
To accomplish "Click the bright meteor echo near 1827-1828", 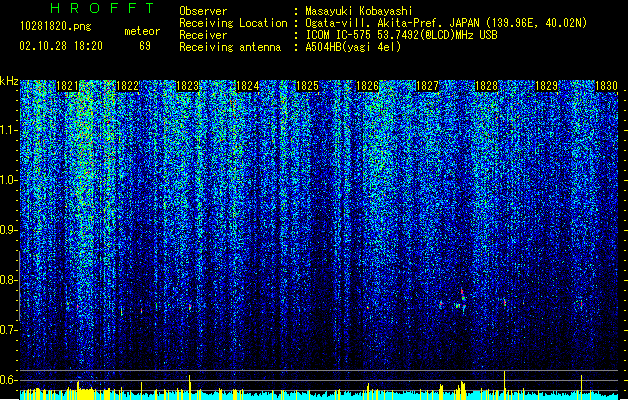I will tap(463, 300).
